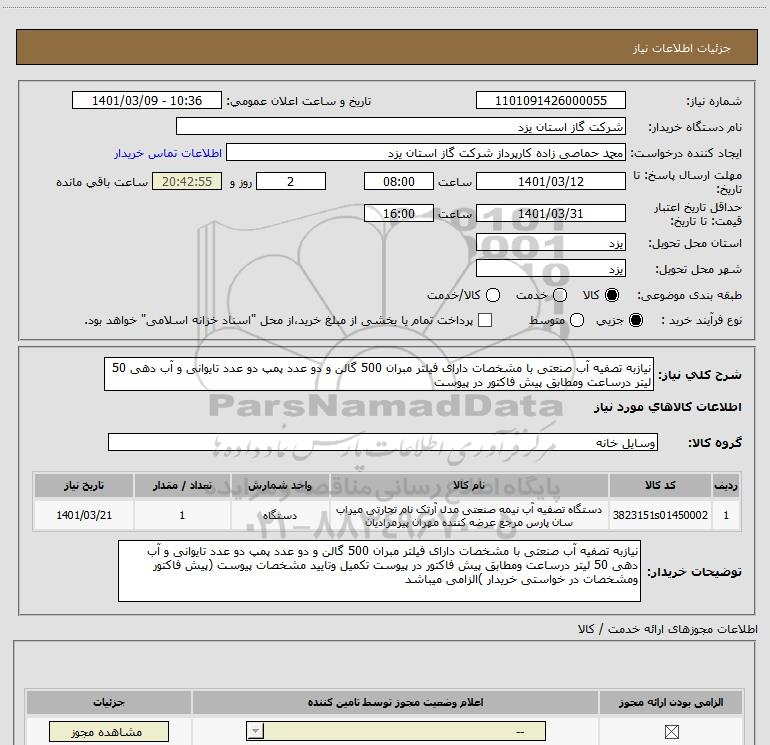
Task: Click the جزئیات column header in license table
Action: pos(109,702)
